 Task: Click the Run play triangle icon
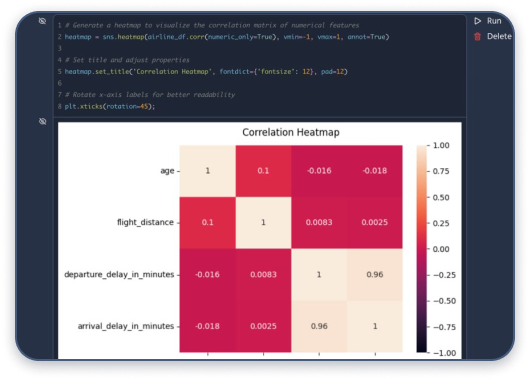[477, 21]
